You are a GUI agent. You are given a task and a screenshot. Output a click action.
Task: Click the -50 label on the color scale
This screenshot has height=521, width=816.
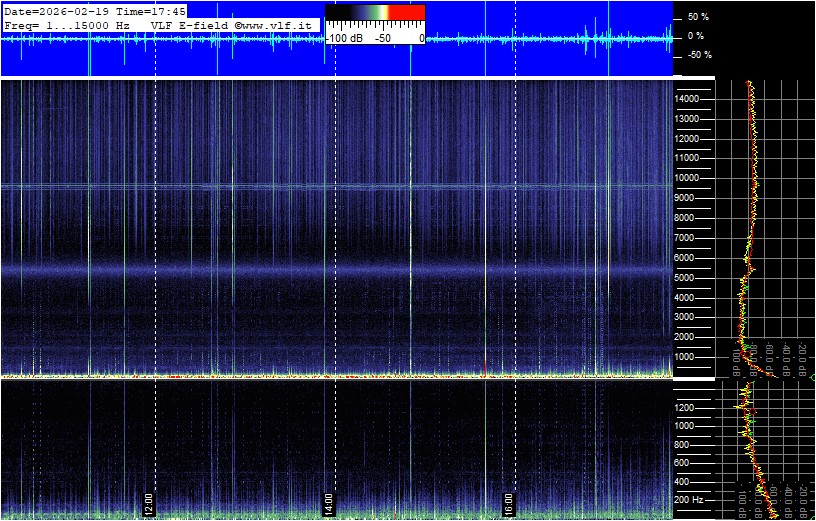point(381,37)
